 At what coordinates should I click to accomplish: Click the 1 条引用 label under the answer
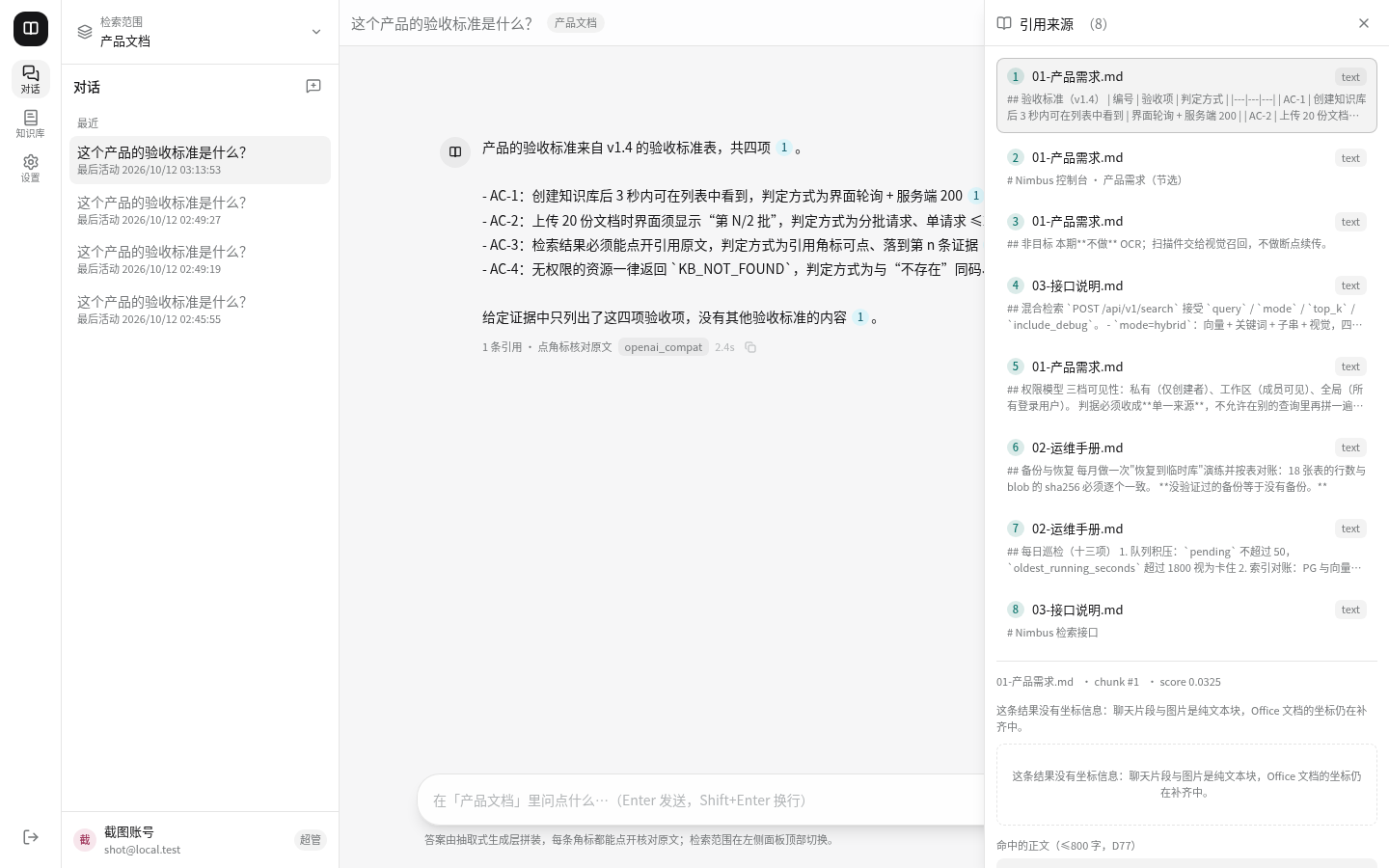[502, 347]
